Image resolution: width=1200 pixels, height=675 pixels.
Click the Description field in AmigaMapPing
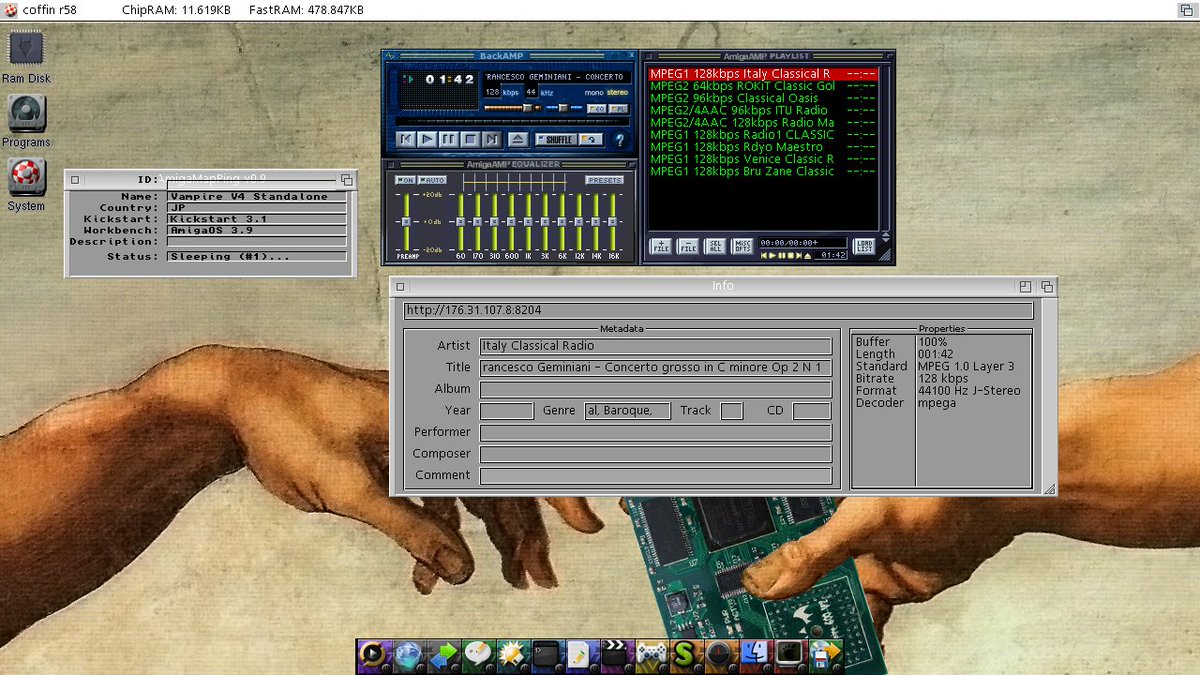[256, 242]
